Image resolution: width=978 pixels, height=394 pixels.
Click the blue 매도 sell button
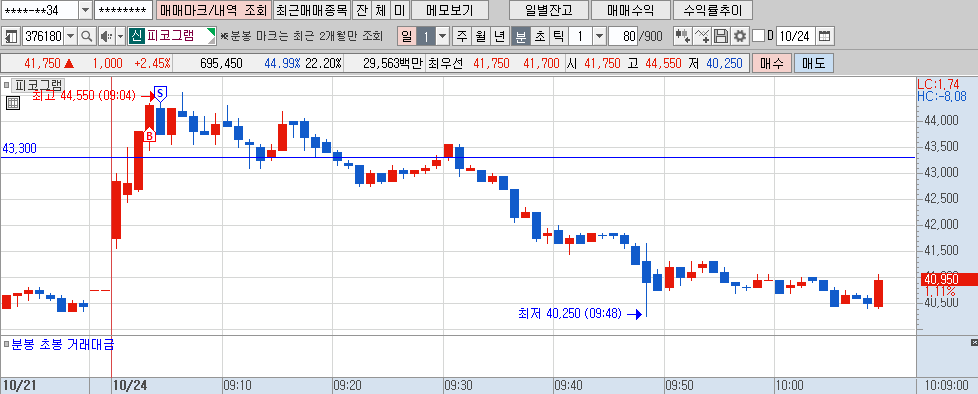tap(813, 63)
